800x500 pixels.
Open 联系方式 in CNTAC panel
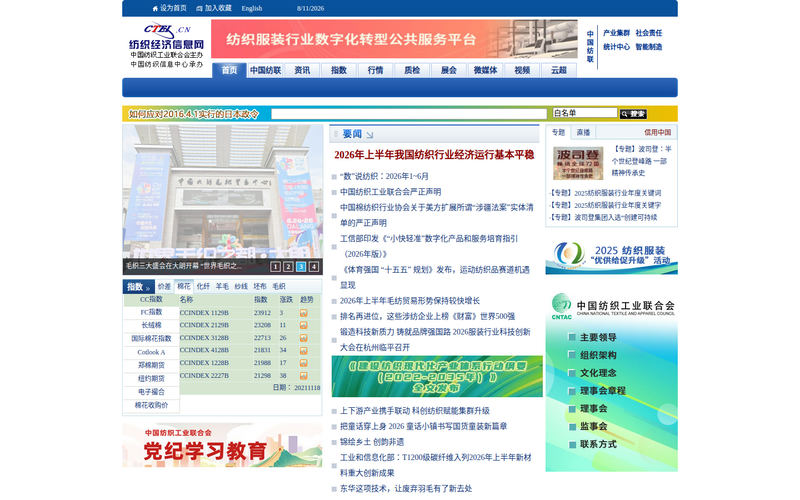pos(598,444)
